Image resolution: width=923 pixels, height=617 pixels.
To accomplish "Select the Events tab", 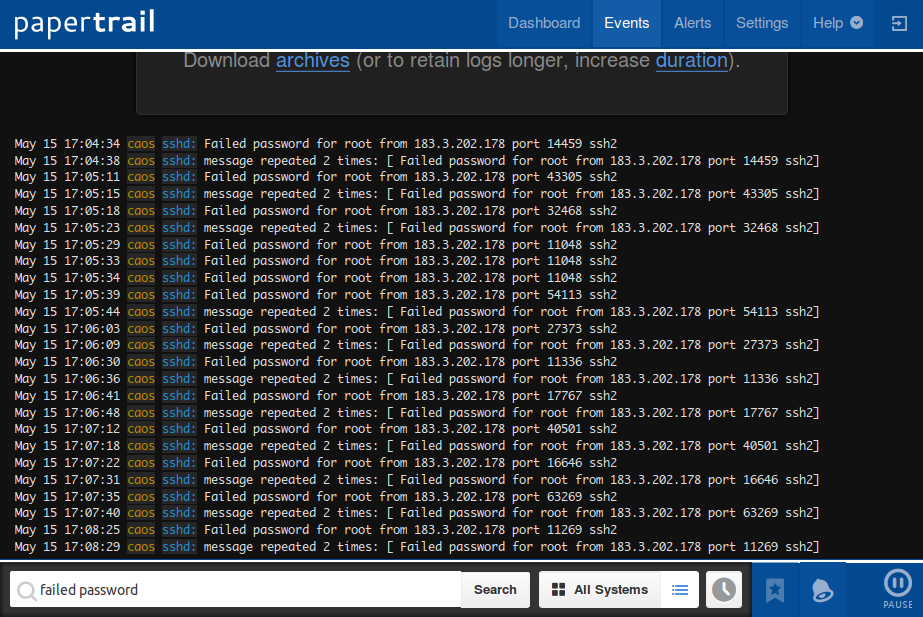I will (x=627, y=23).
